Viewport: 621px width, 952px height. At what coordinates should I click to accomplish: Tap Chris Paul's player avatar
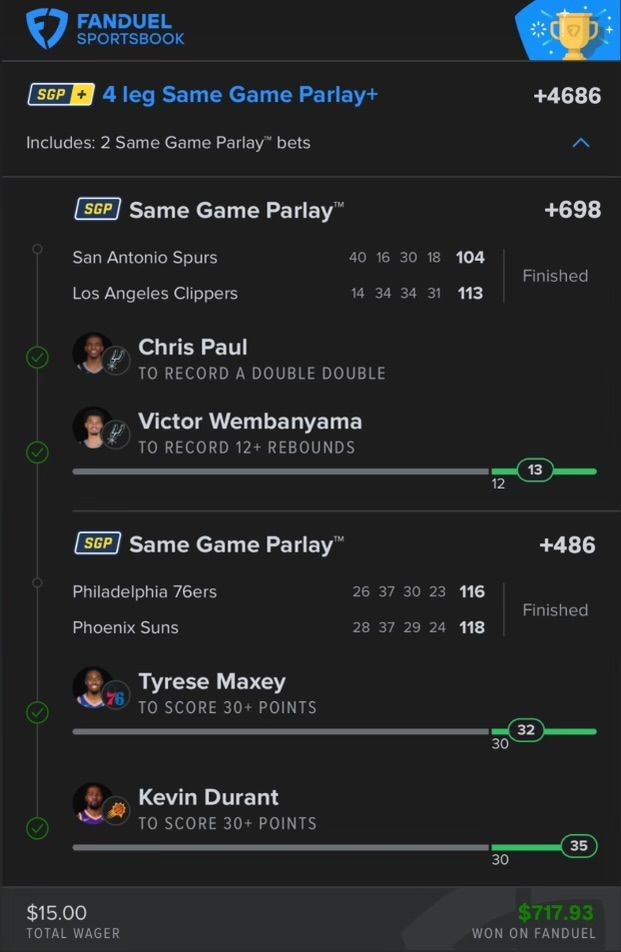pos(92,352)
